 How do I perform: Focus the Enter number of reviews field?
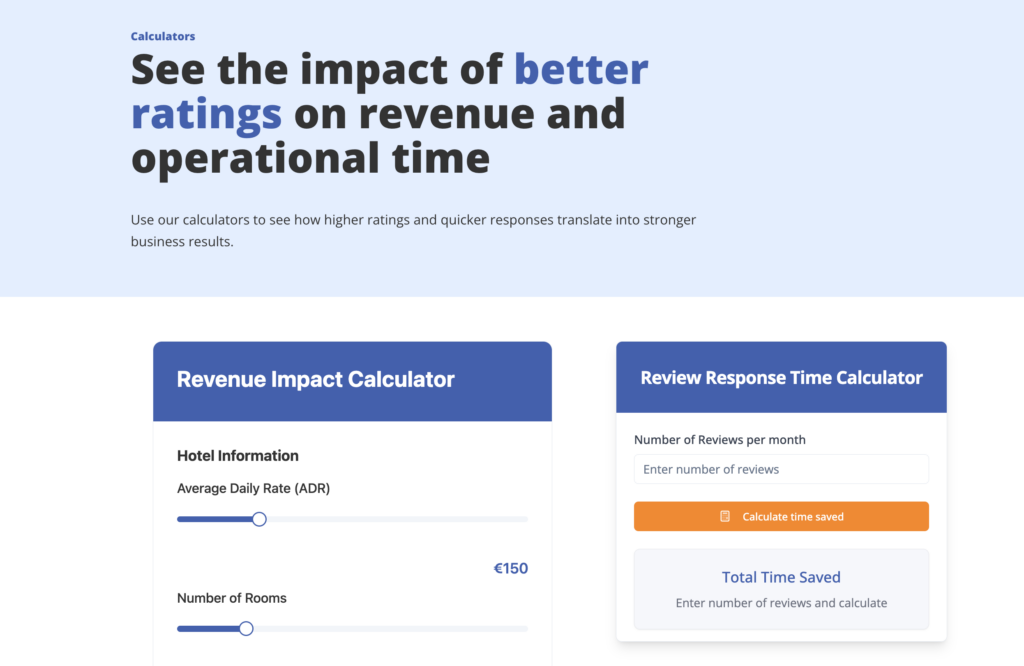tap(781, 469)
